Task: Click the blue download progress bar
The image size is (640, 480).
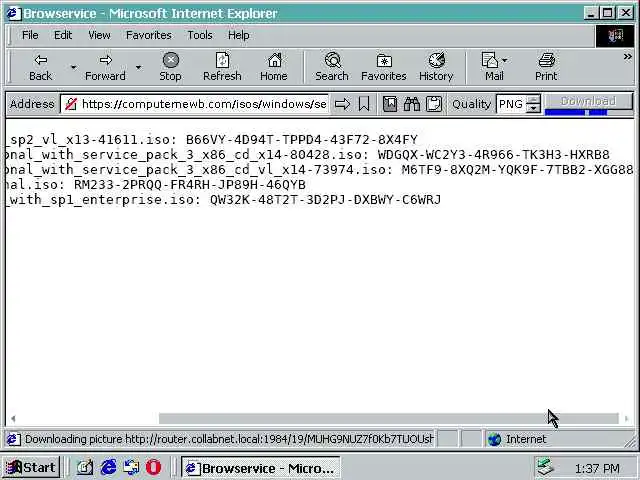Action: [576, 113]
